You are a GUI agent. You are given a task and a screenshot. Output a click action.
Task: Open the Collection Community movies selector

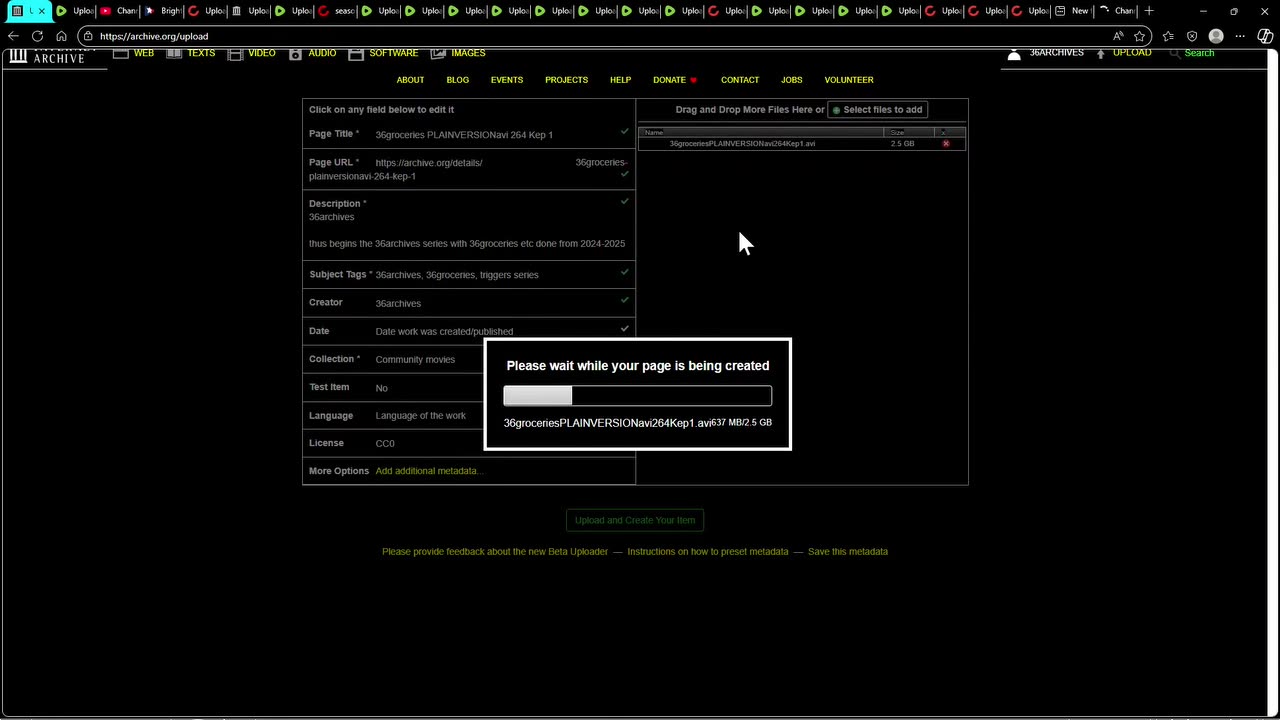click(415, 360)
